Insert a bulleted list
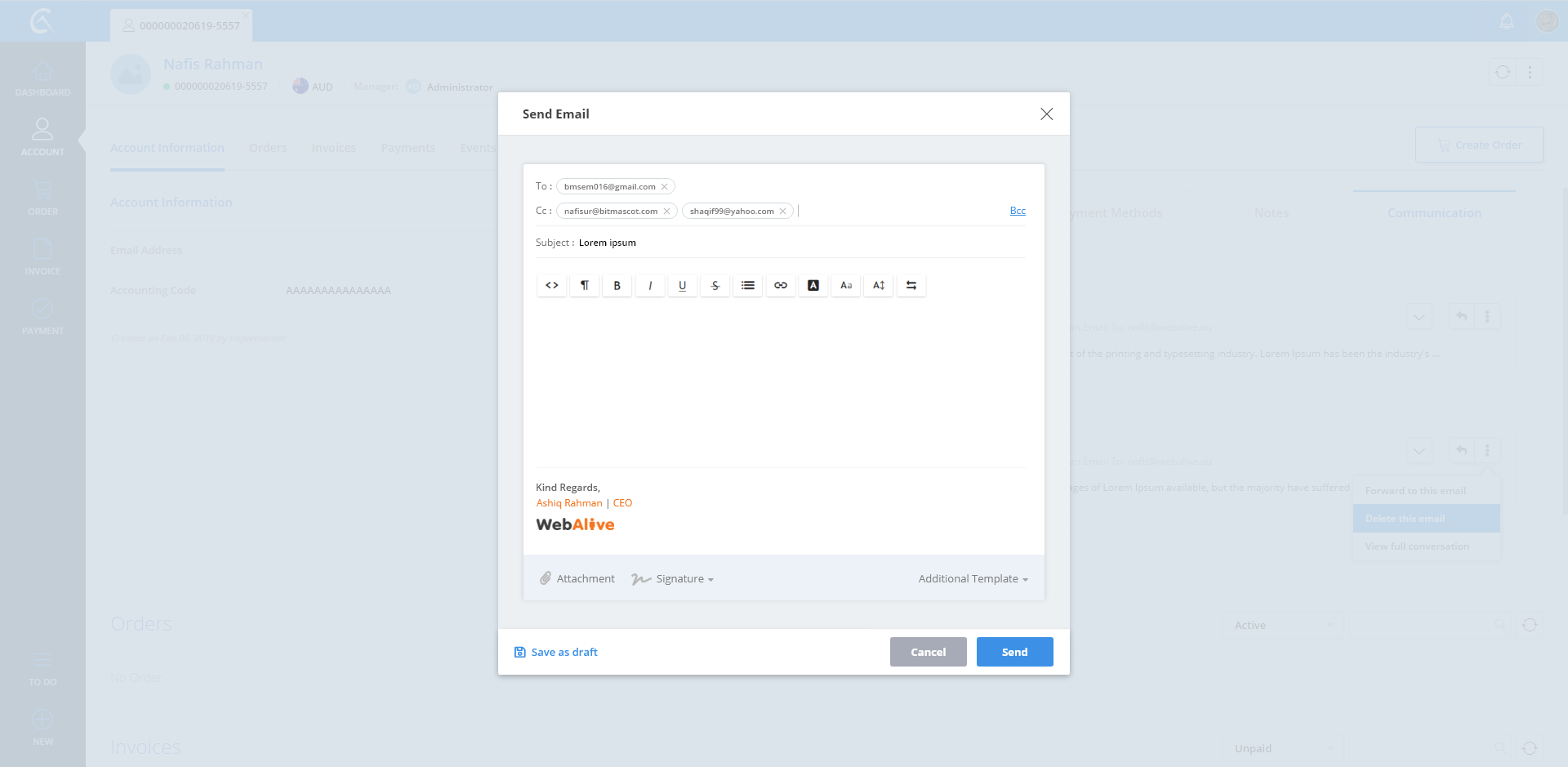The height and width of the screenshot is (767, 1568). pyautogui.click(x=748, y=285)
